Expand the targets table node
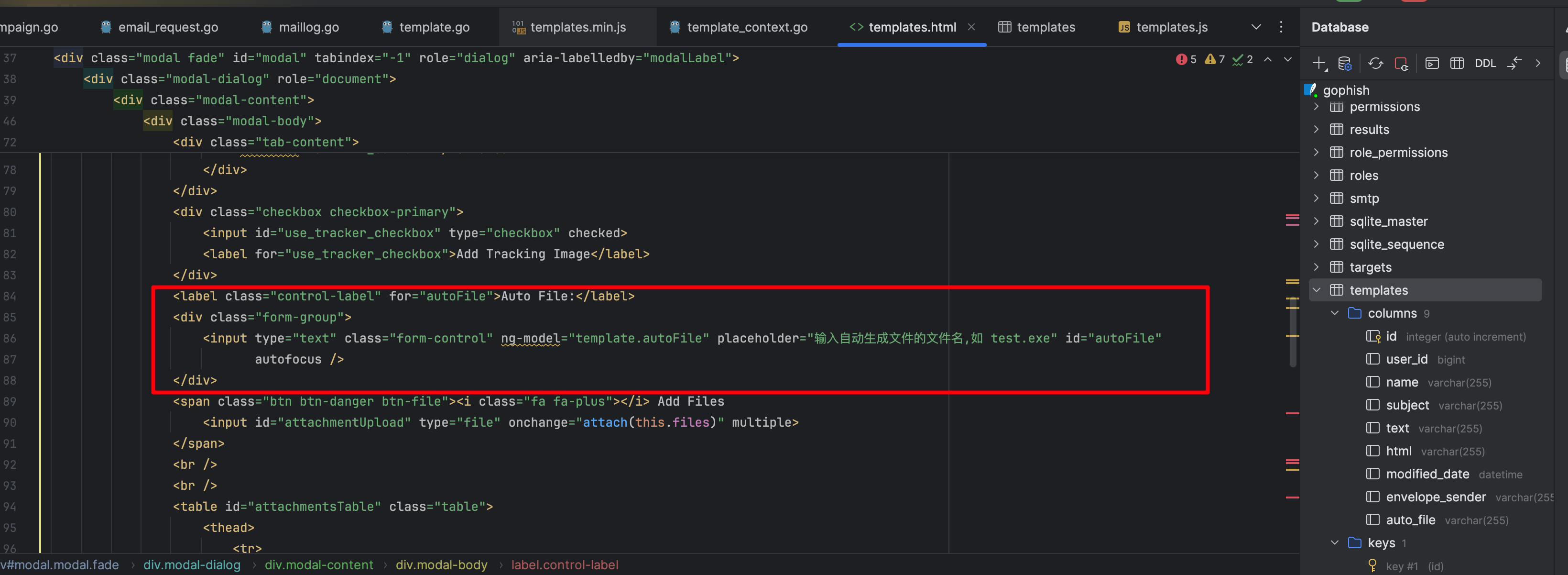Image resolution: width=1568 pixels, height=575 pixels. click(1316, 267)
